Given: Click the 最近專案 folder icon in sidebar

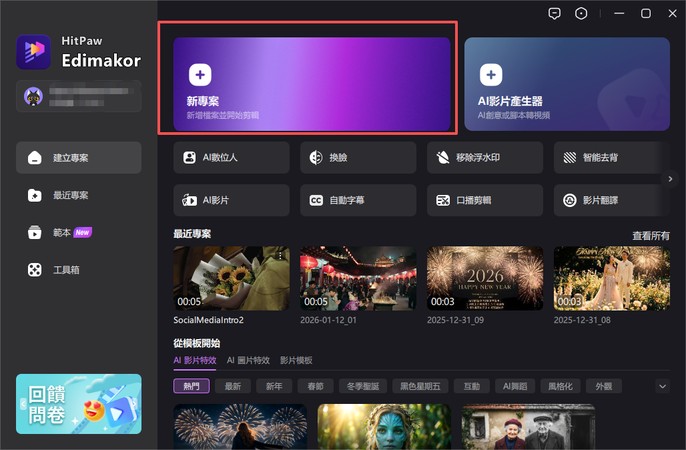Looking at the screenshot, I should (35, 195).
